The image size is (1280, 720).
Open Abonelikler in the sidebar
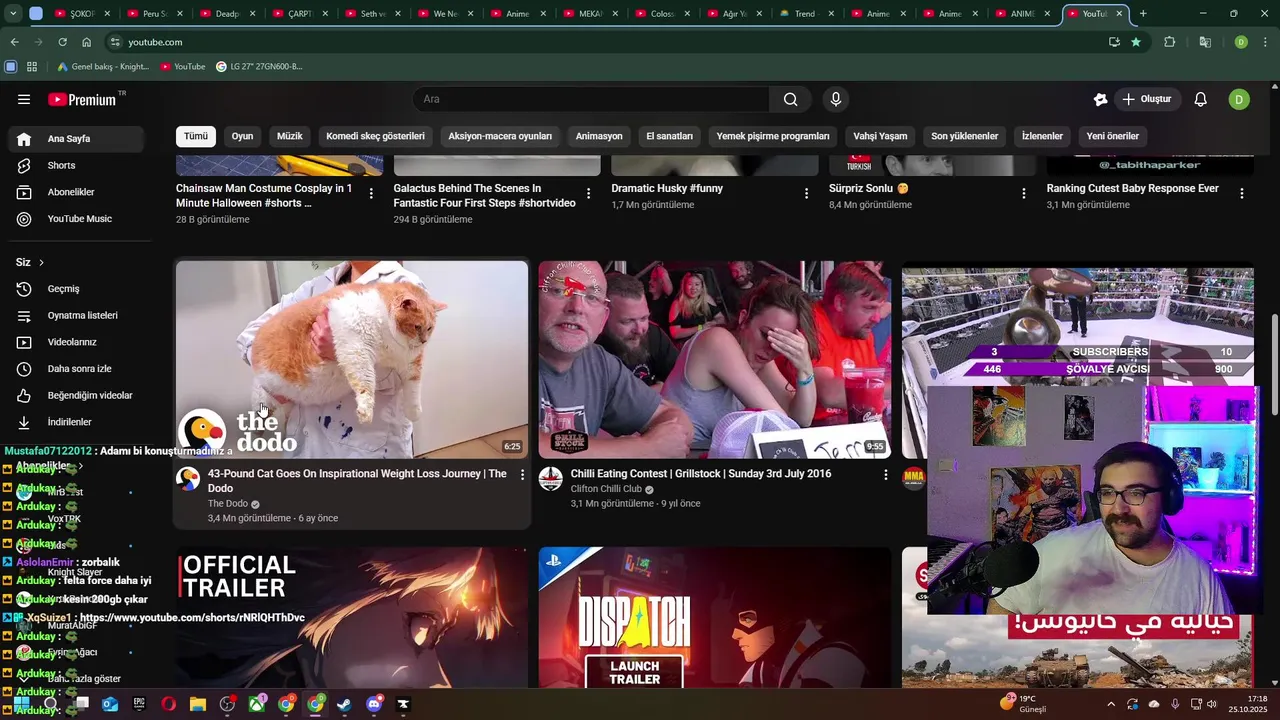(x=76, y=192)
